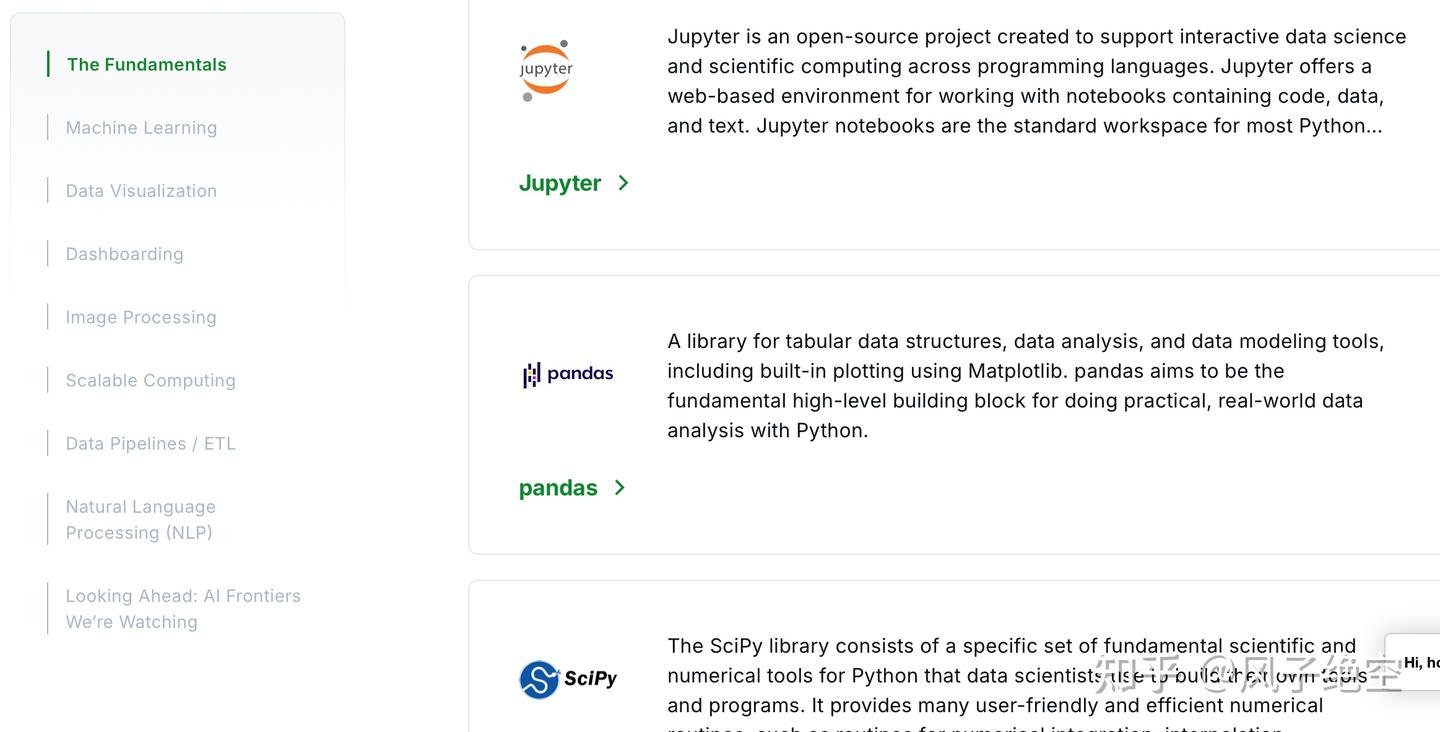
Task: Select Scalable Computing in the sidebar
Action: pyautogui.click(x=150, y=380)
